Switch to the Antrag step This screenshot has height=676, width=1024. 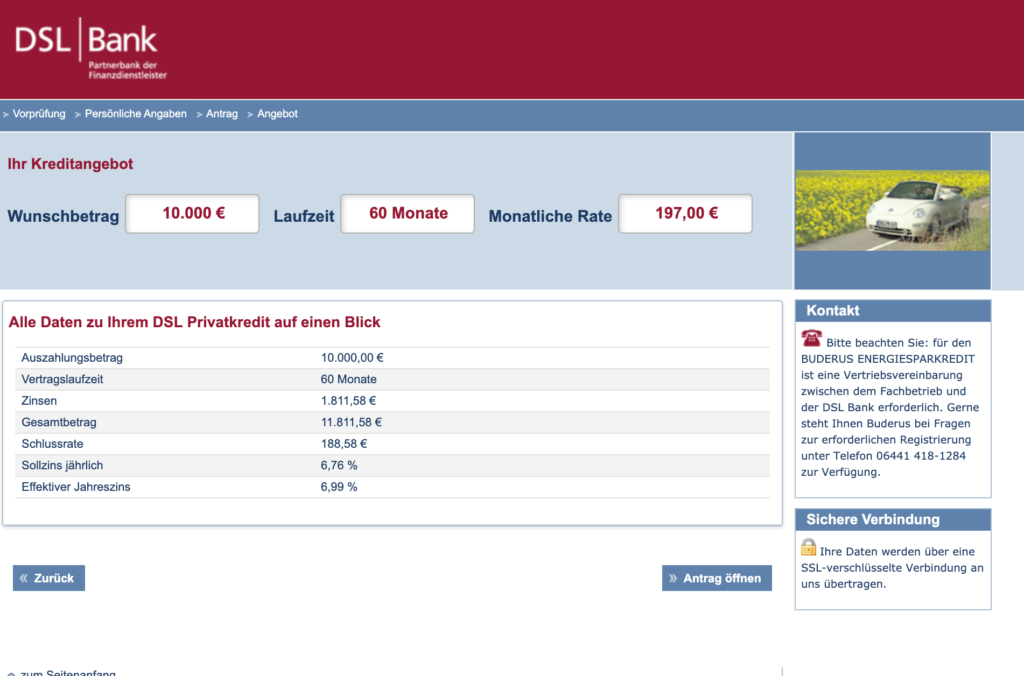[x=221, y=114]
